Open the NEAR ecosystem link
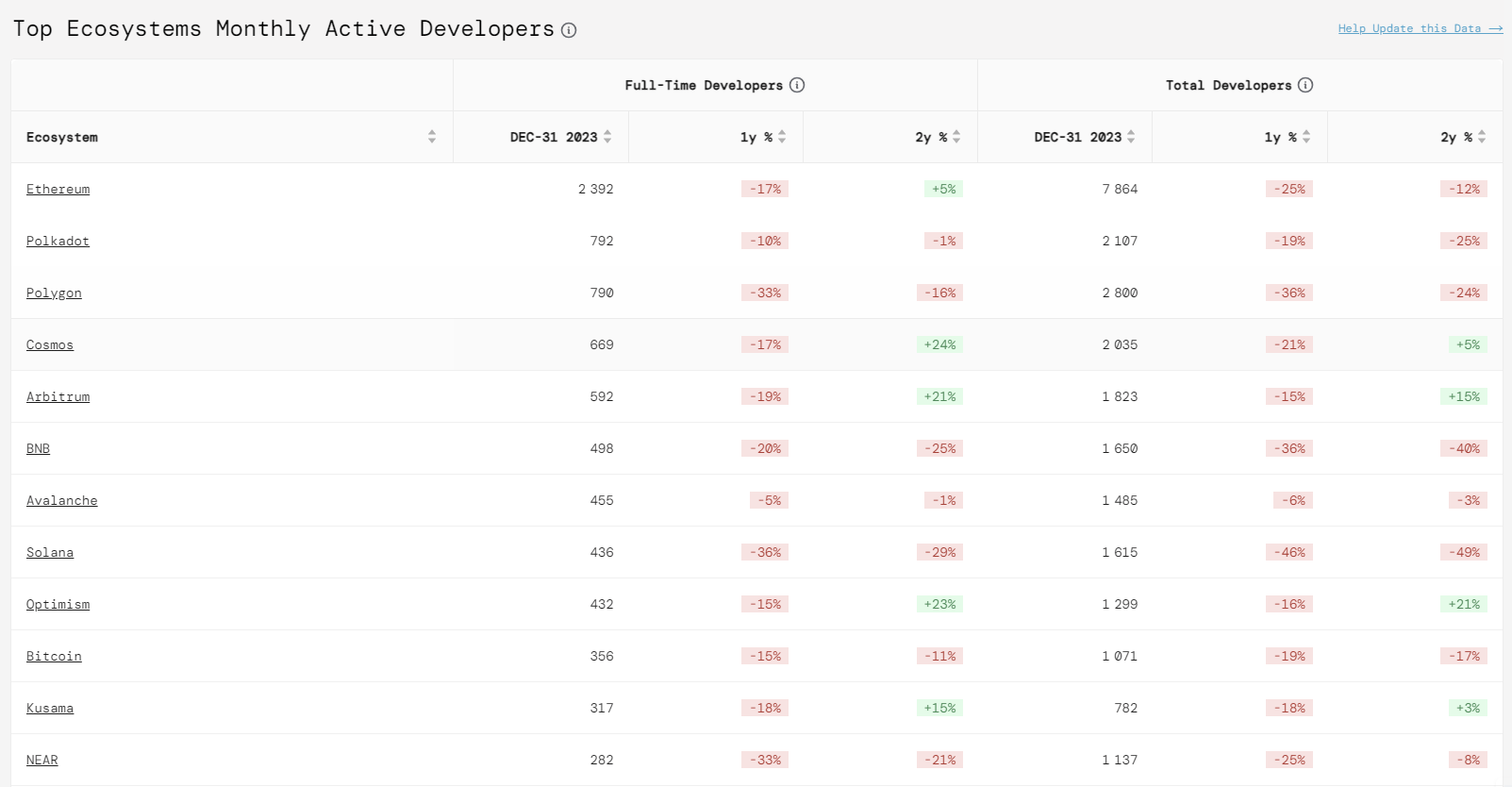1512x787 pixels. coord(42,760)
